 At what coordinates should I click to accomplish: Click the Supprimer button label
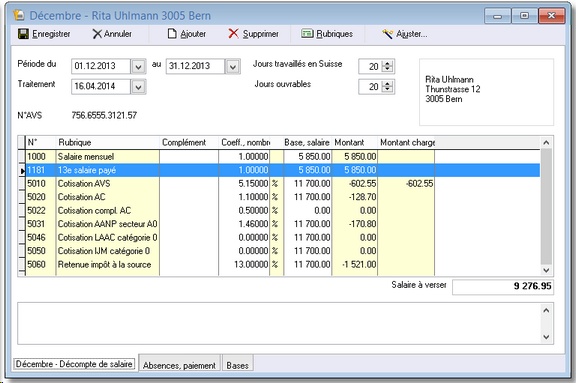[260, 34]
